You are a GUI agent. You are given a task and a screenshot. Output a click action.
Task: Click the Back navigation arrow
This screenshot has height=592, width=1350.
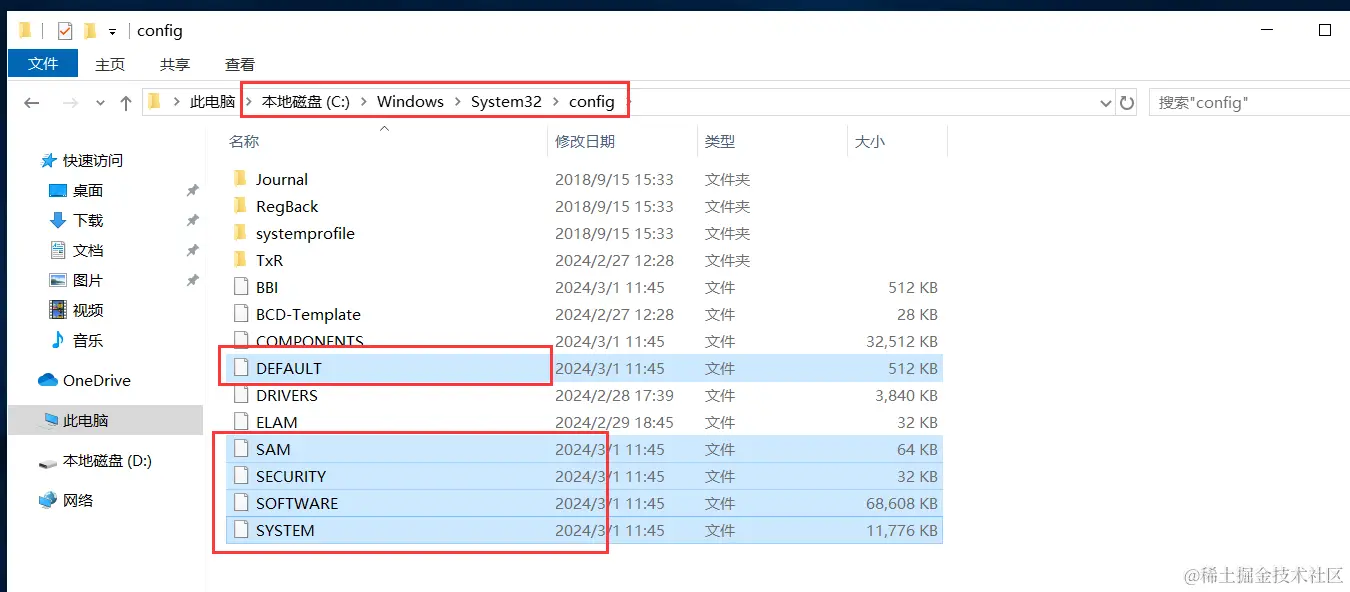[32, 102]
